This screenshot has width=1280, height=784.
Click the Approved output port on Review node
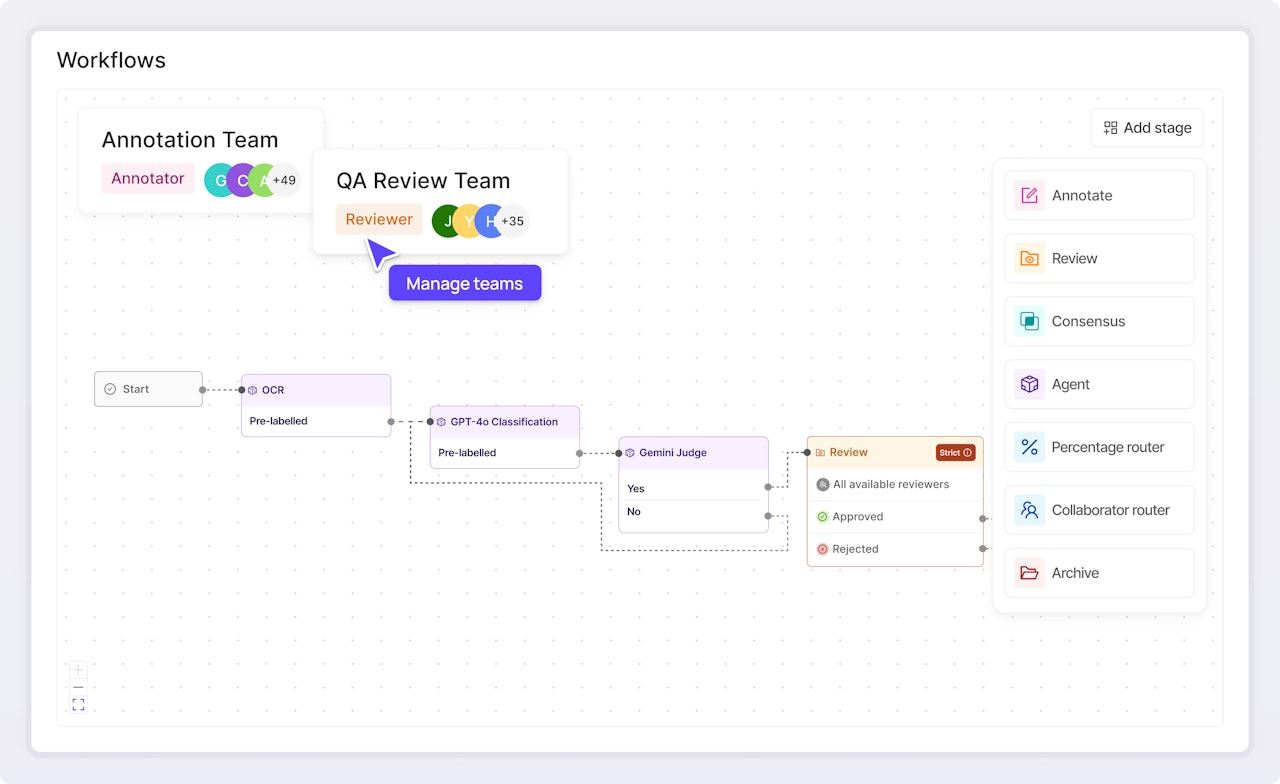click(x=983, y=517)
